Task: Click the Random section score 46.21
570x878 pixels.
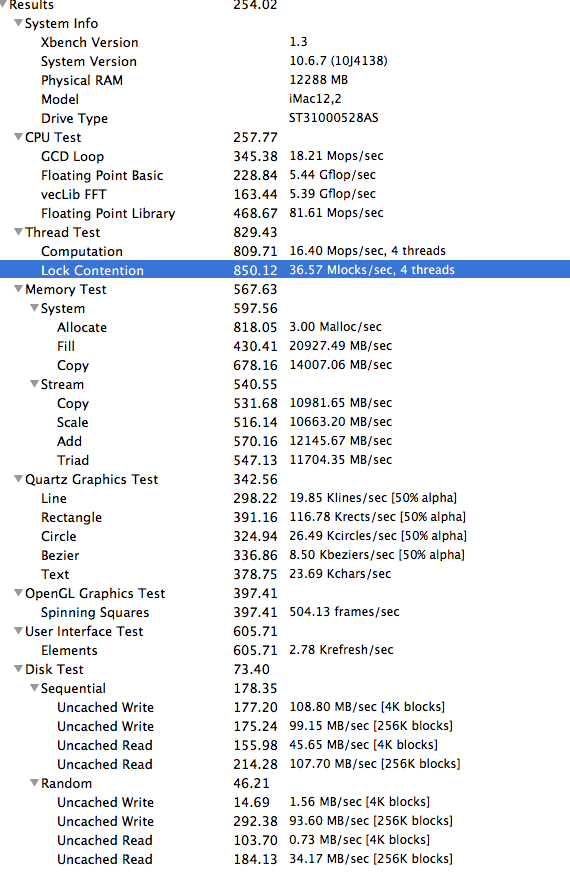Action: (x=251, y=783)
